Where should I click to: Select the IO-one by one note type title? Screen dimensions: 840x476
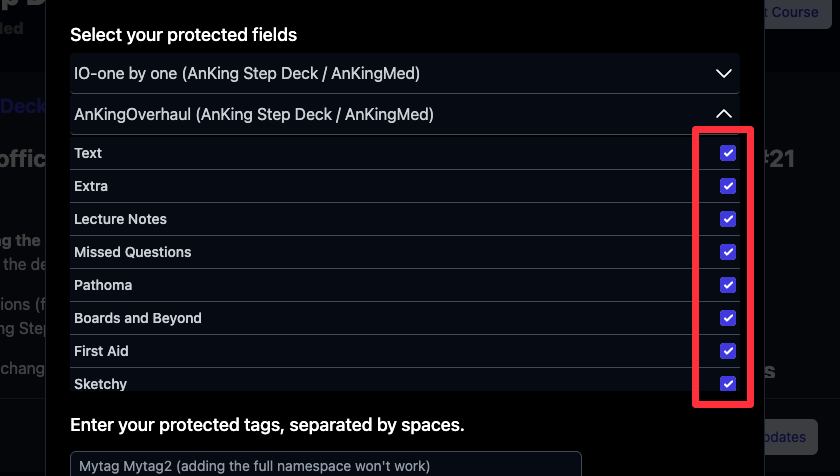247,74
